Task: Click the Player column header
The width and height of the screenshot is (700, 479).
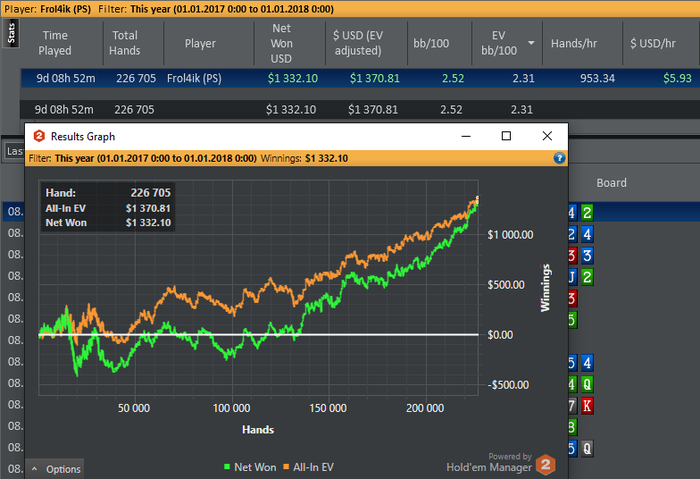Action: [200, 43]
